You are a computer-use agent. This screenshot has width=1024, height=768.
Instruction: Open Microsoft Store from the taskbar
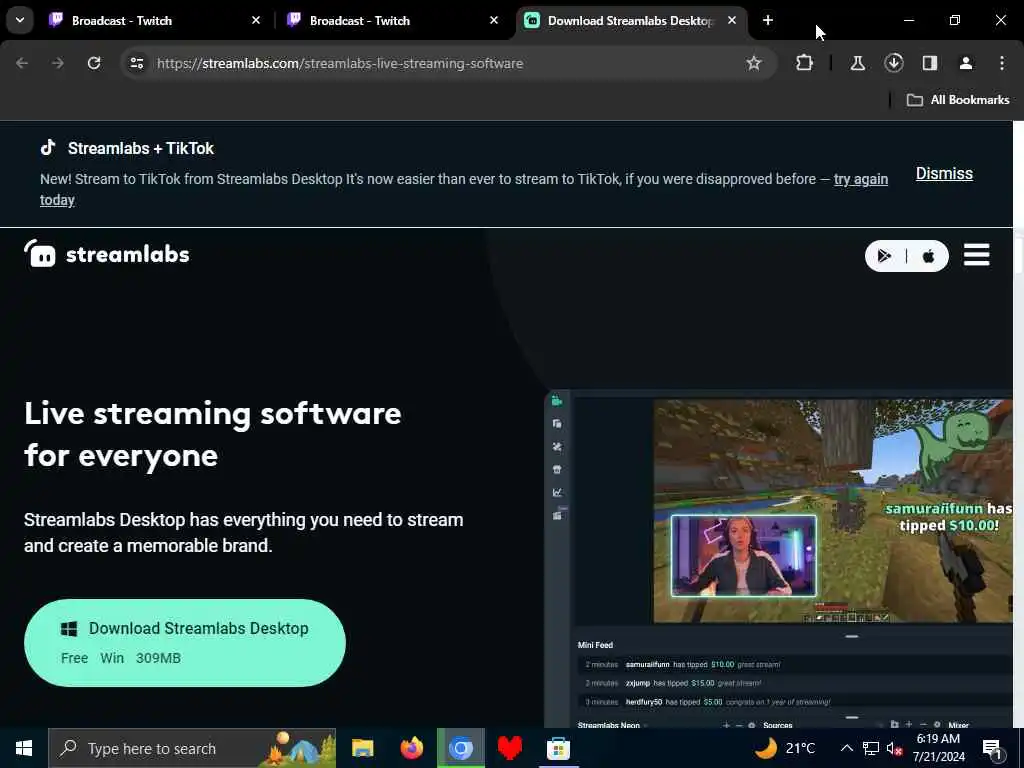(558, 748)
